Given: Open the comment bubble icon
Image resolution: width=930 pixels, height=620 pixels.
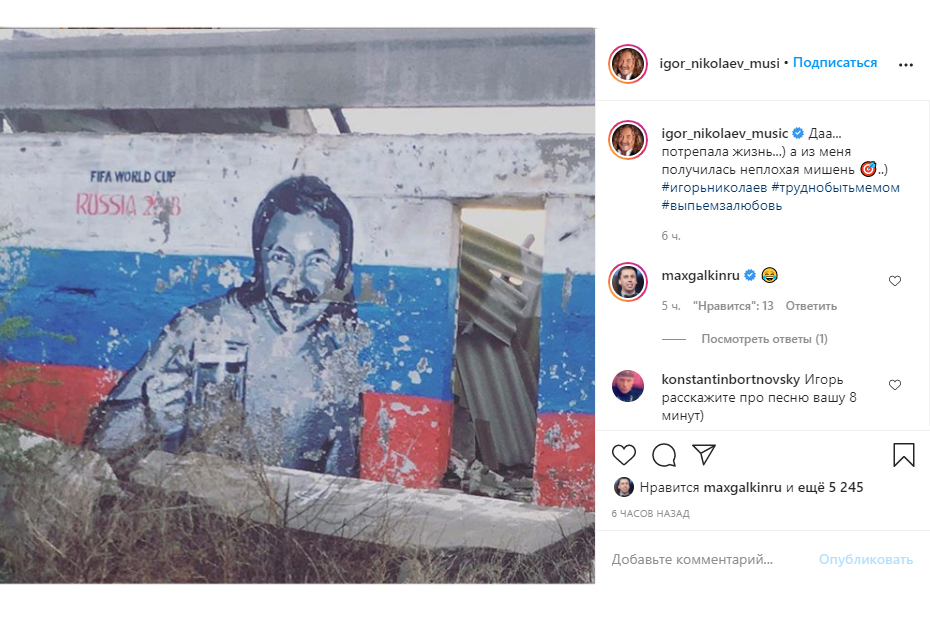Looking at the screenshot, I should 664,456.
